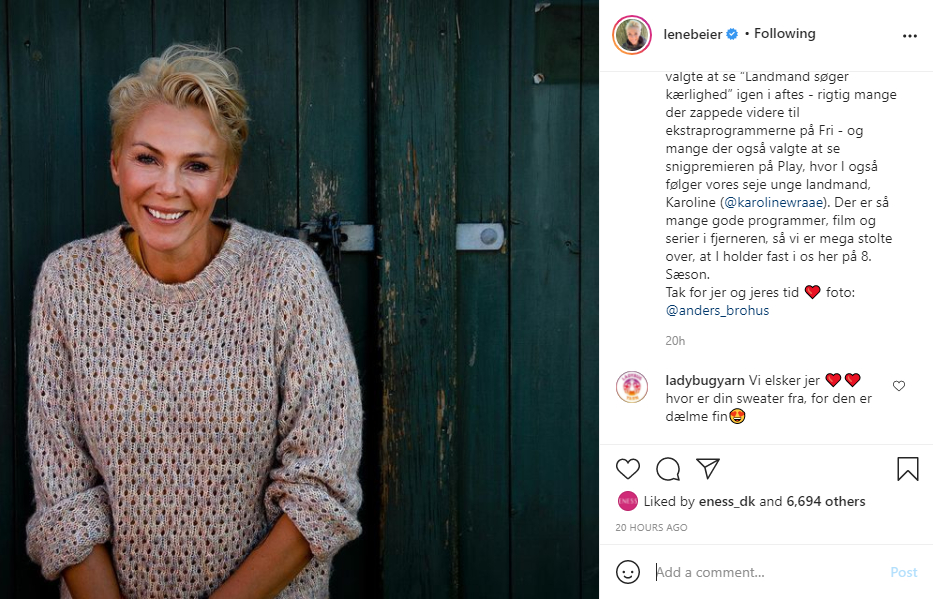
Task: Open ladybugyarn's profile picture
Action: 632,387
